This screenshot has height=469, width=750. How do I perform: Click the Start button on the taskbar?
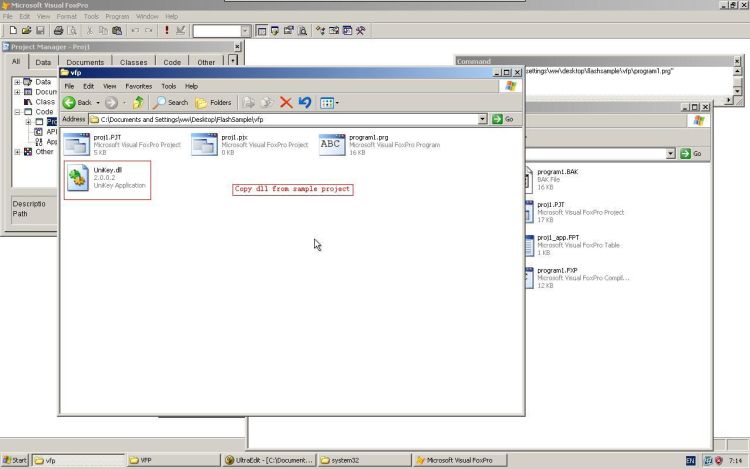tap(15, 460)
